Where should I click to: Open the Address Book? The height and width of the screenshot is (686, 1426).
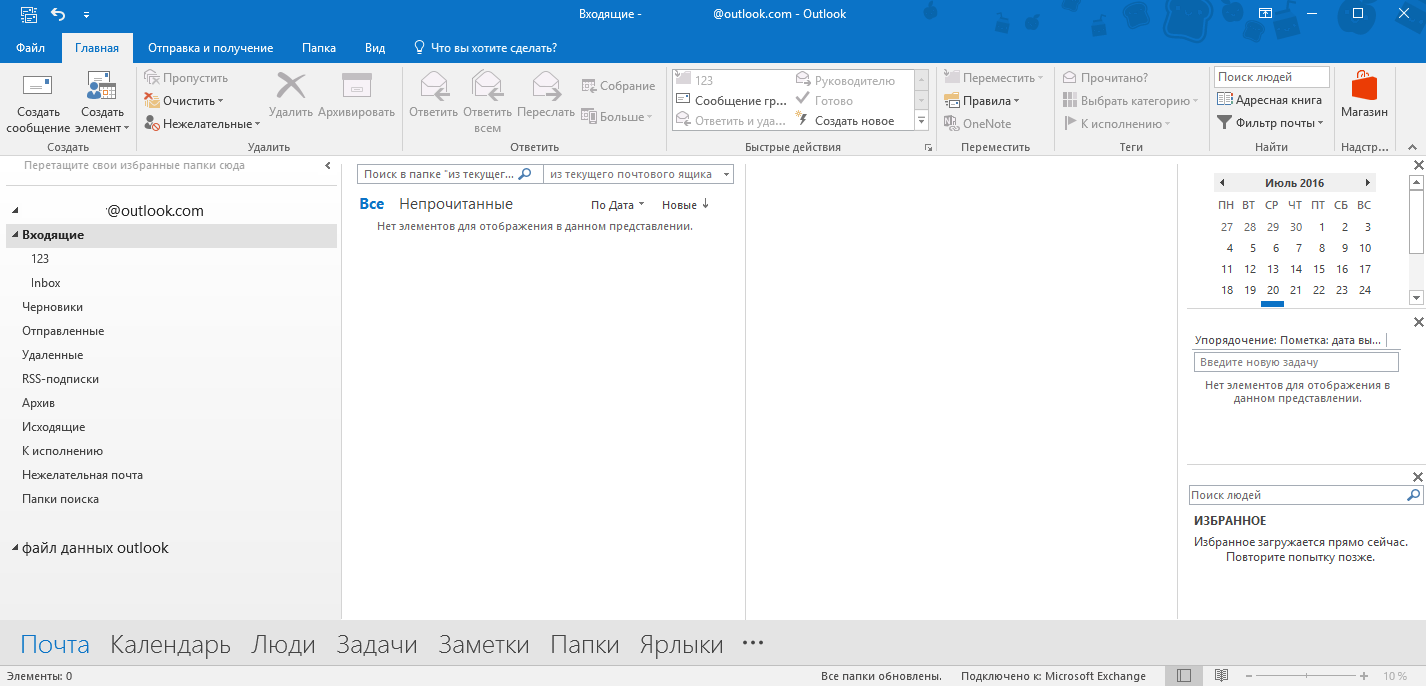(1270, 100)
